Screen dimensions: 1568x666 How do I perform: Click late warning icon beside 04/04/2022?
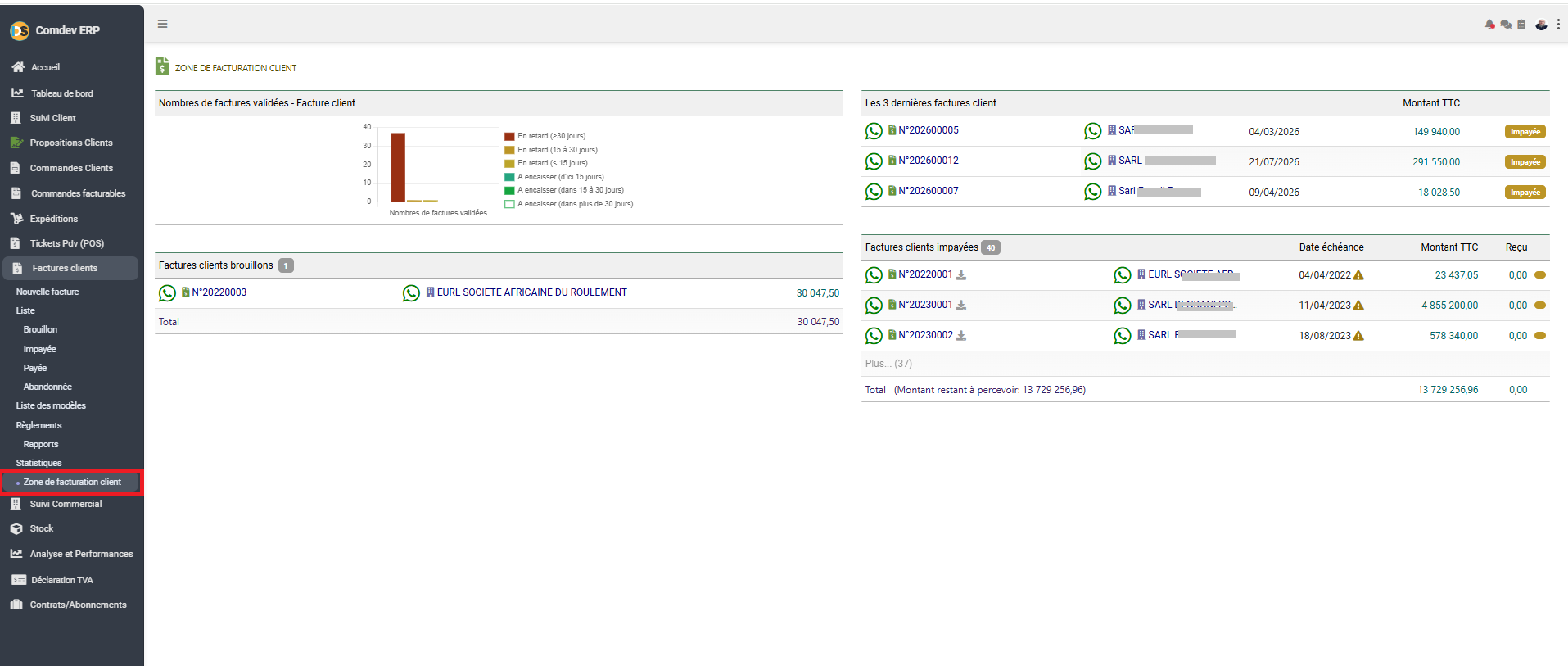coord(1358,275)
